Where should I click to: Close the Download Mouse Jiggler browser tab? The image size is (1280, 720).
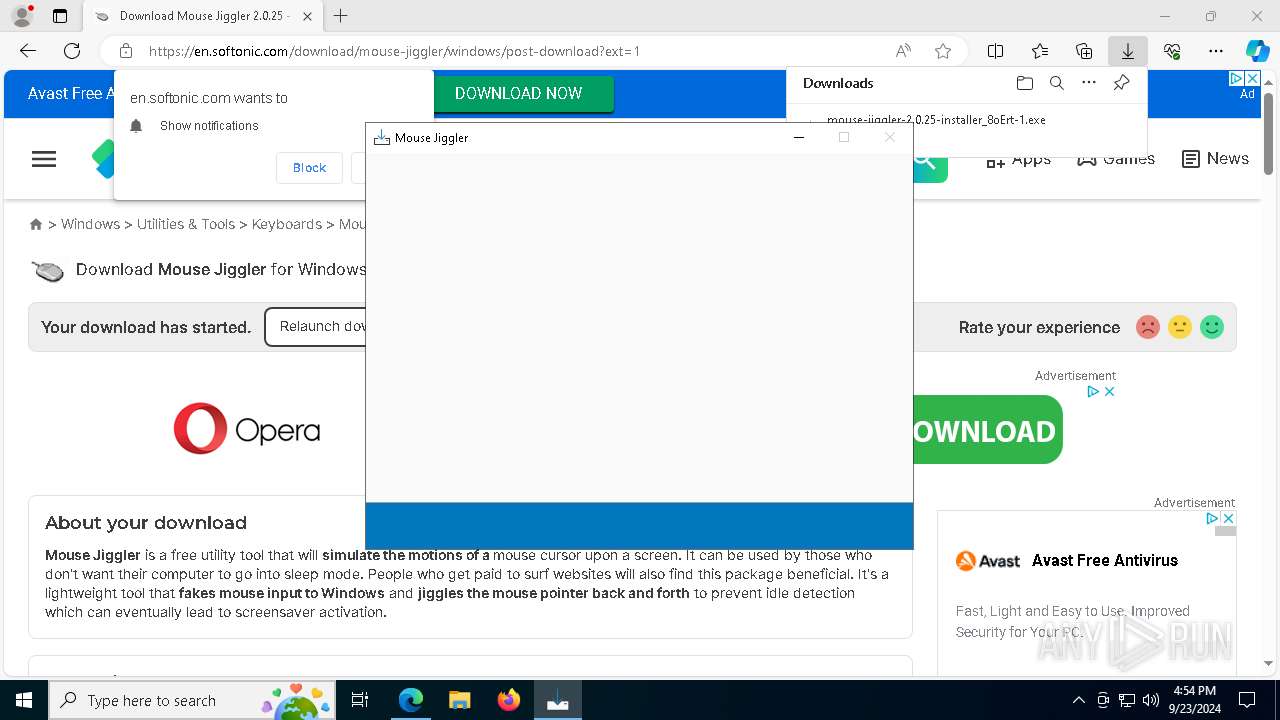307,16
